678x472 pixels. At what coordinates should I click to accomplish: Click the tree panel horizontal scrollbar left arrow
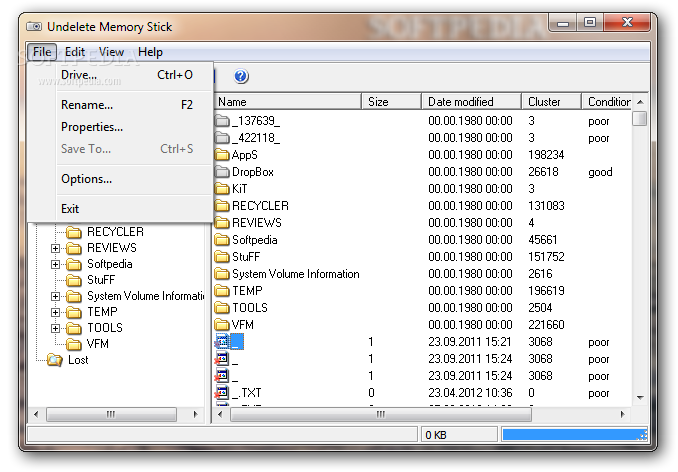coord(36,415)
